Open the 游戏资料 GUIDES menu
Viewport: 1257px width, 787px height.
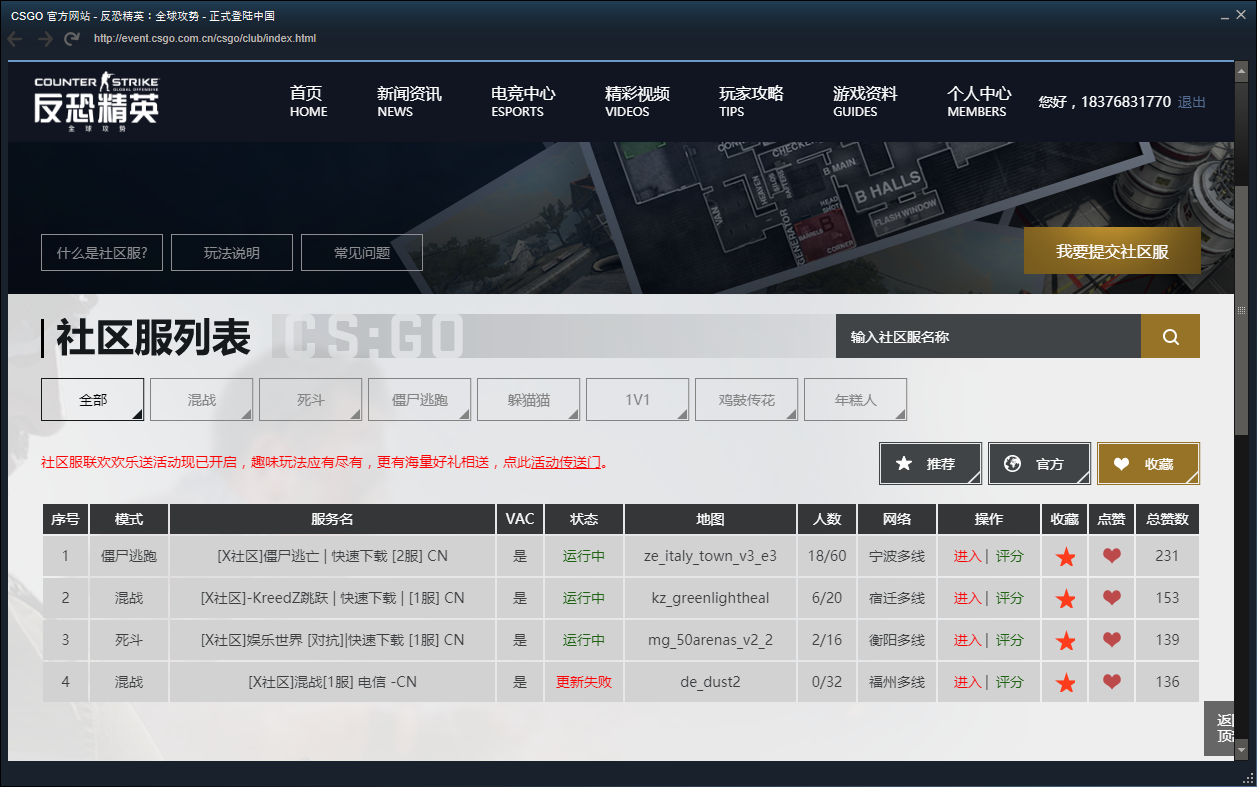pos(864,102)
